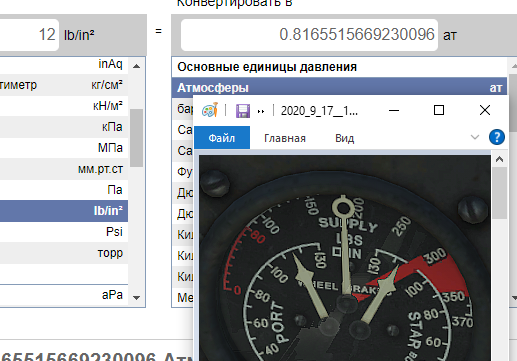The width and height of the screenshot is (517, 361).
Task: Select highlighted lb/in² unit row
Action: point(64,211)
